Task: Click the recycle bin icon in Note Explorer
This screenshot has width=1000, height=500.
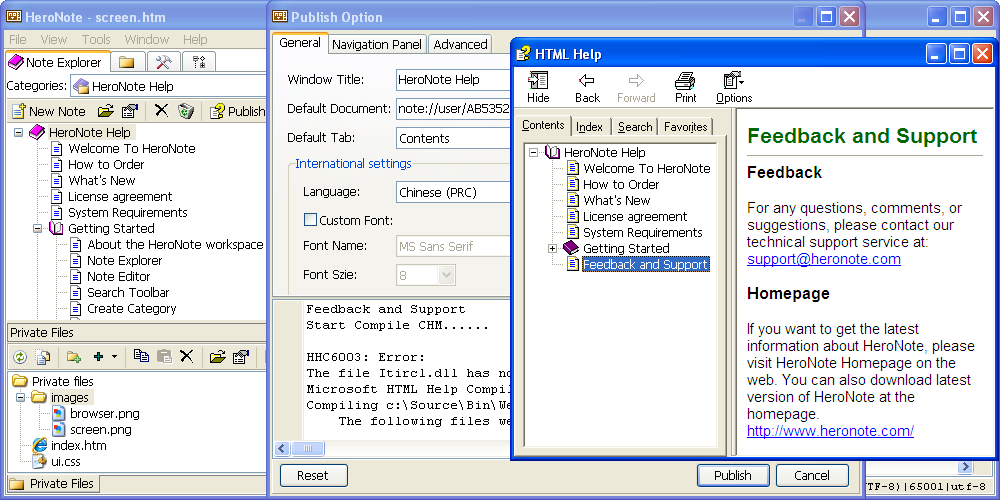Action: pos(186,111)
